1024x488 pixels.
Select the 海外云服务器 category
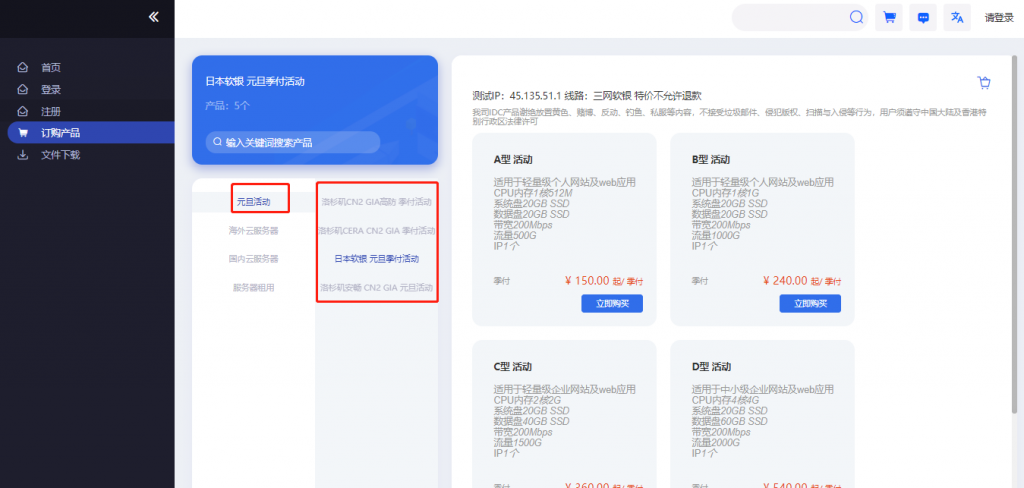[253, 231]
